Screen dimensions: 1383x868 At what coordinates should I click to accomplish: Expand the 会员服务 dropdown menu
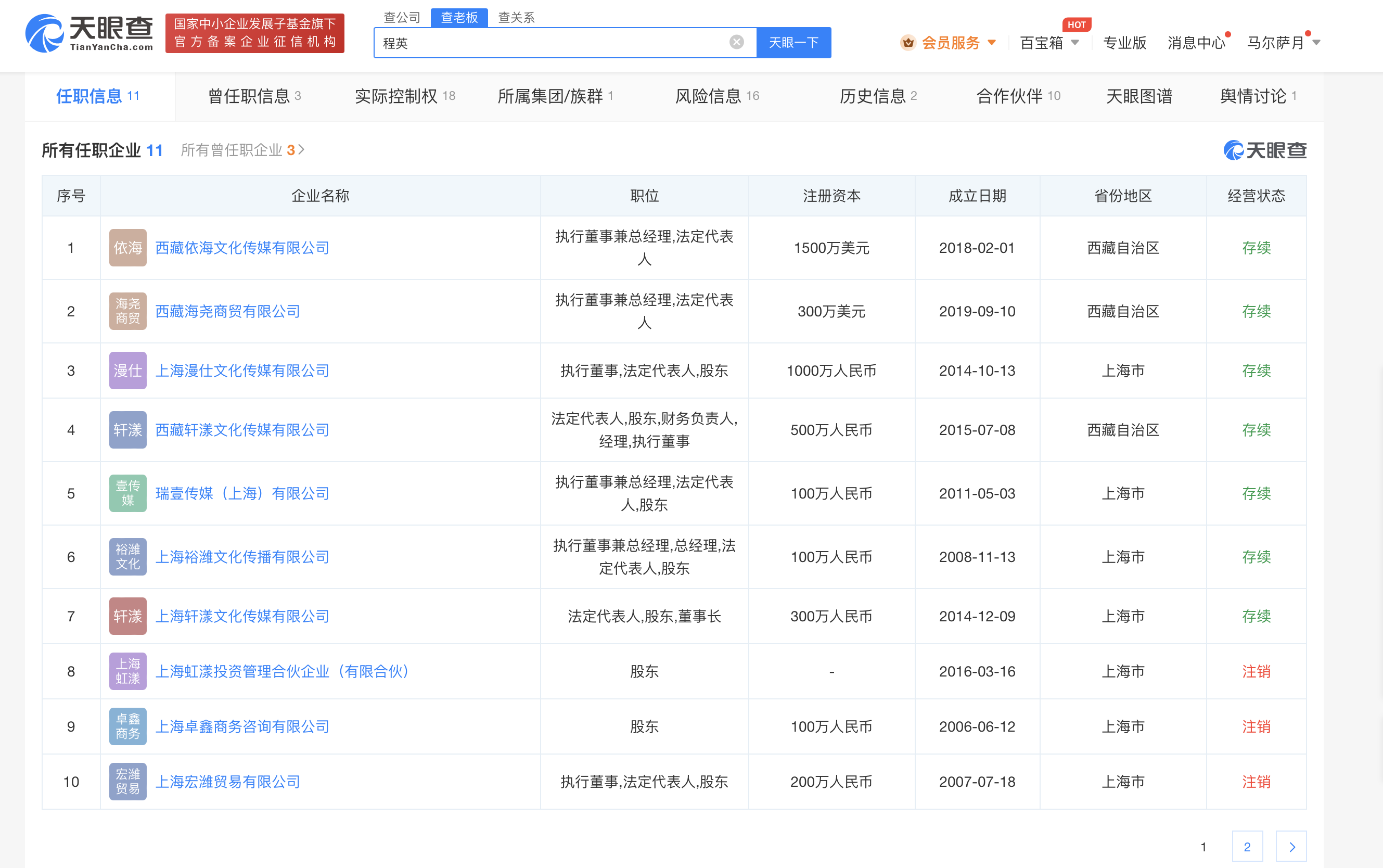992,43
